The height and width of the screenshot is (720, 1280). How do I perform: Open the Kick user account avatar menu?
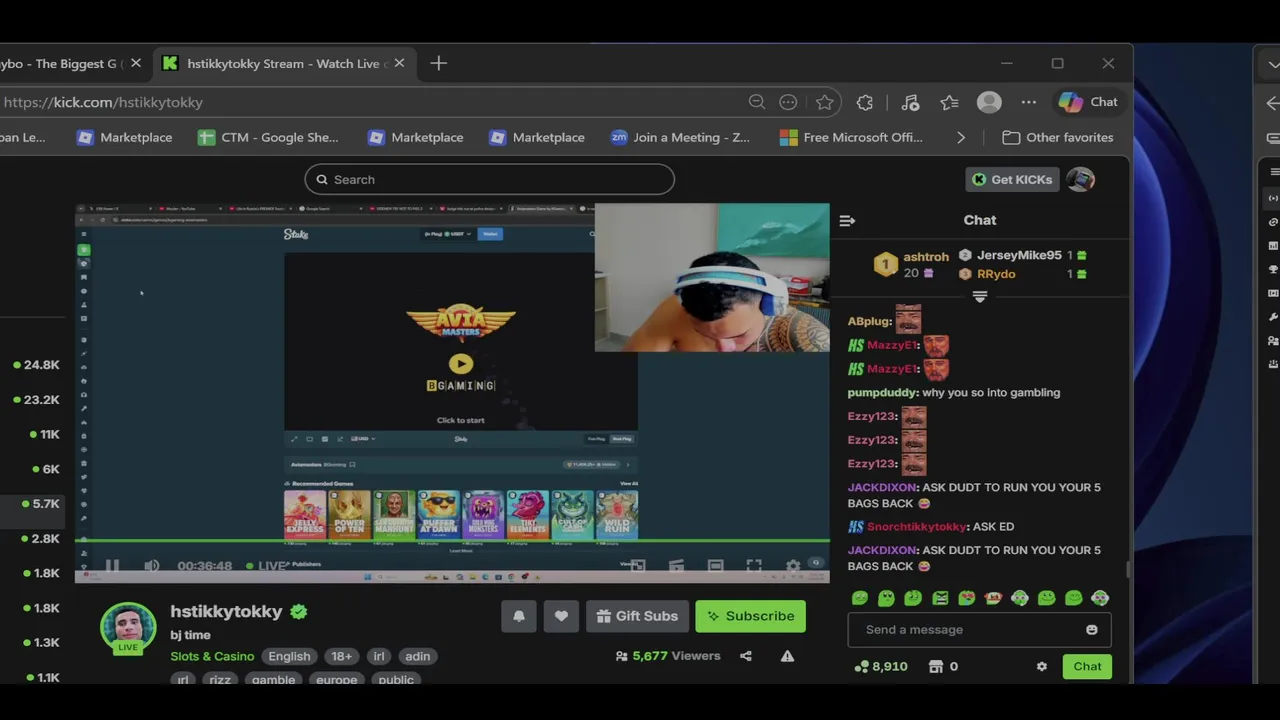(1080, 180)
